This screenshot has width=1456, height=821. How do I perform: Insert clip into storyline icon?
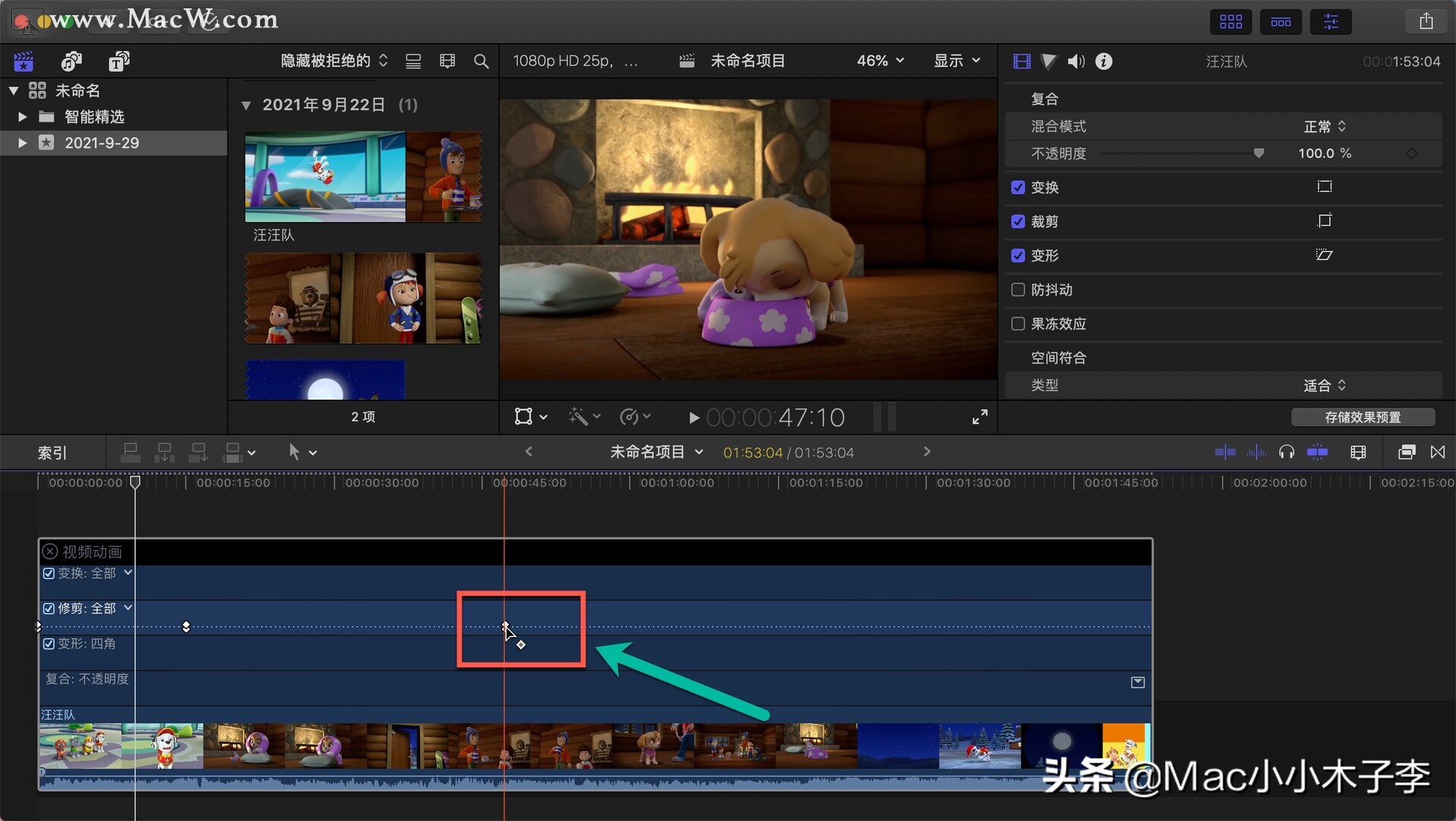(165, 453)
